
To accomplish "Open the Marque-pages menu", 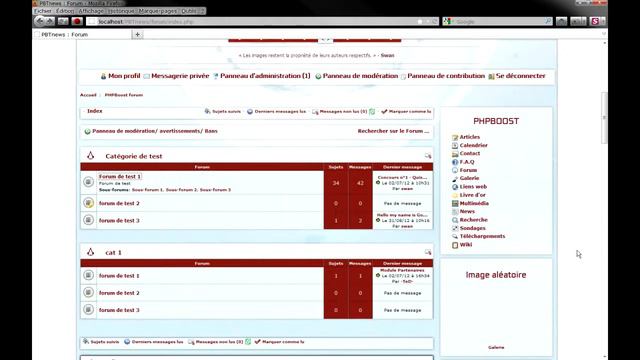I will tap(158, 11).
